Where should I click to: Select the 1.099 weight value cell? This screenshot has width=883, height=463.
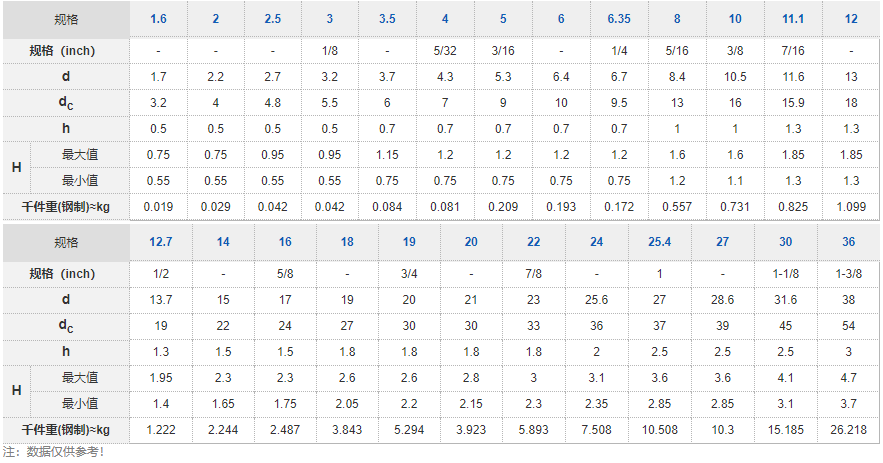pyautogui.click(x=851, y=206)
